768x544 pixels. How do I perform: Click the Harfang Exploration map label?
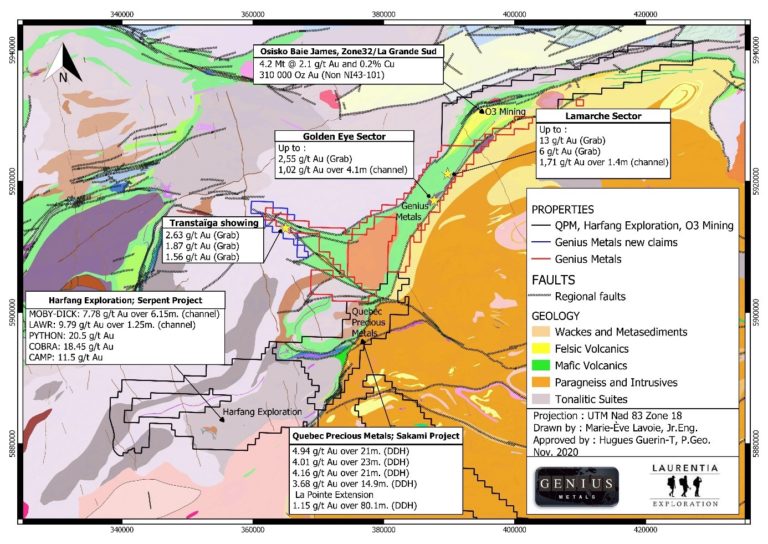tap(262, 412)
